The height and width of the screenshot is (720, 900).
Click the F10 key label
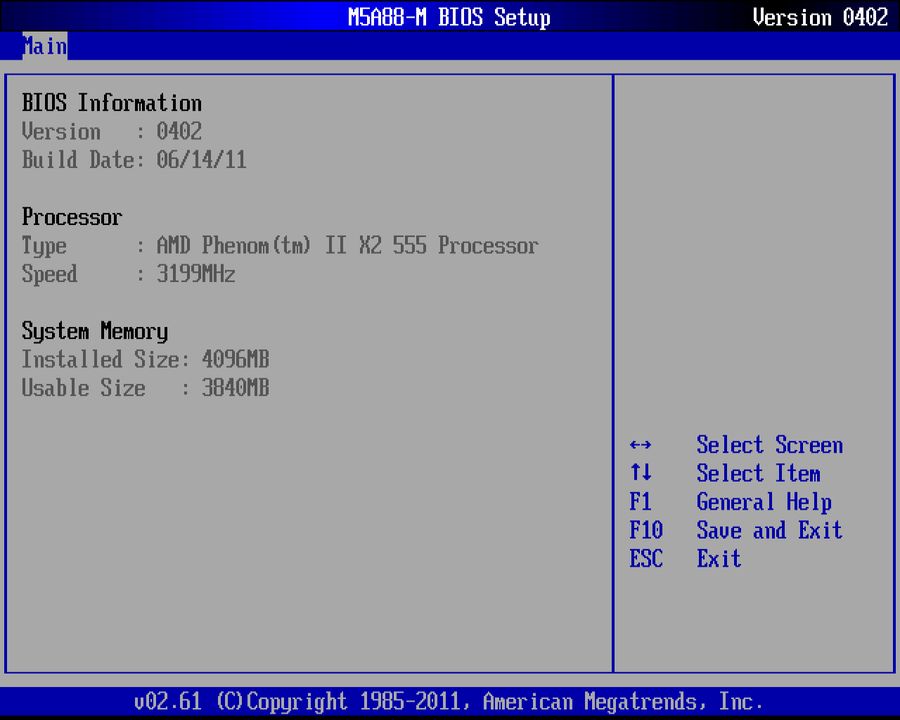646,530
